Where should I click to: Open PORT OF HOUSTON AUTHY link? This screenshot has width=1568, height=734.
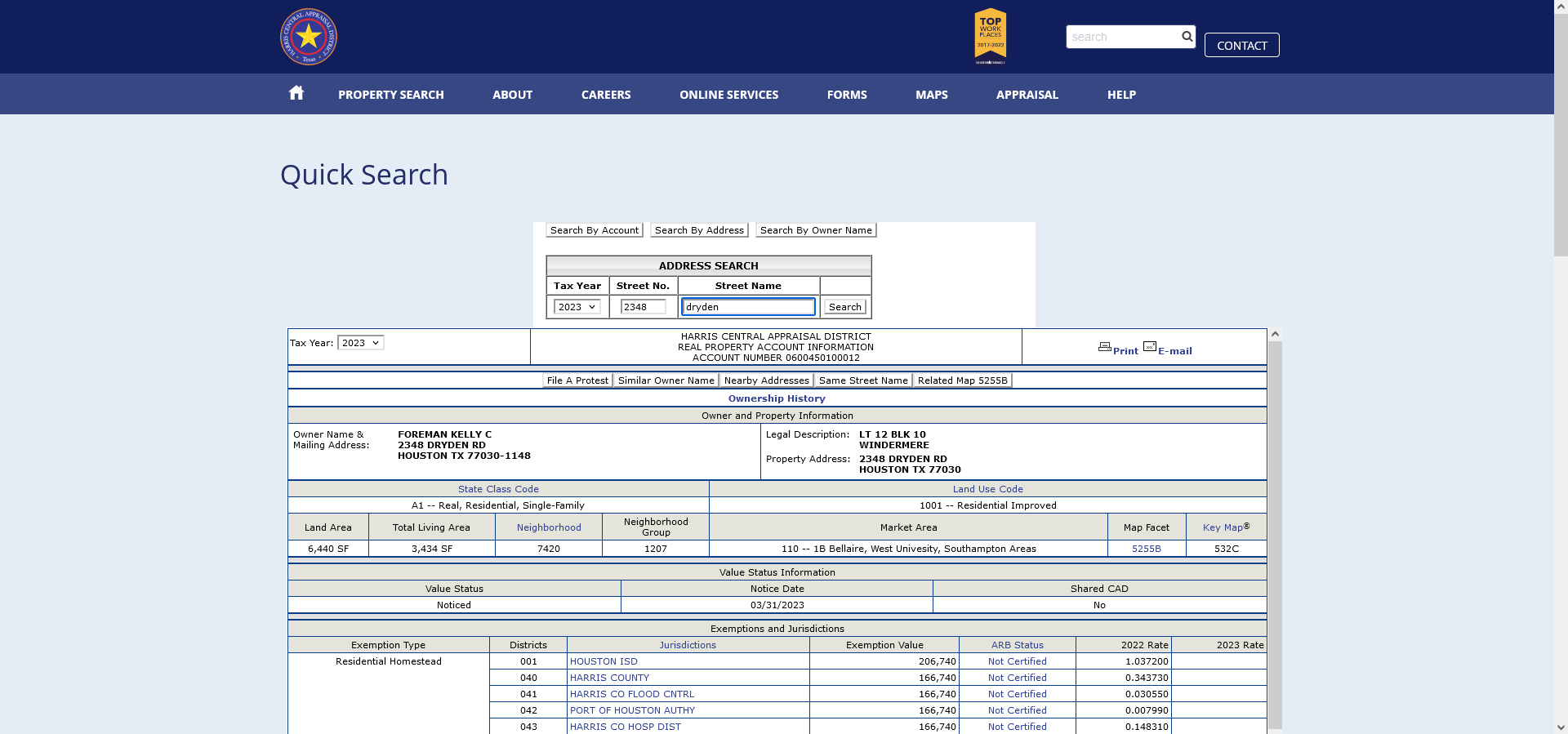coord(632,710)
